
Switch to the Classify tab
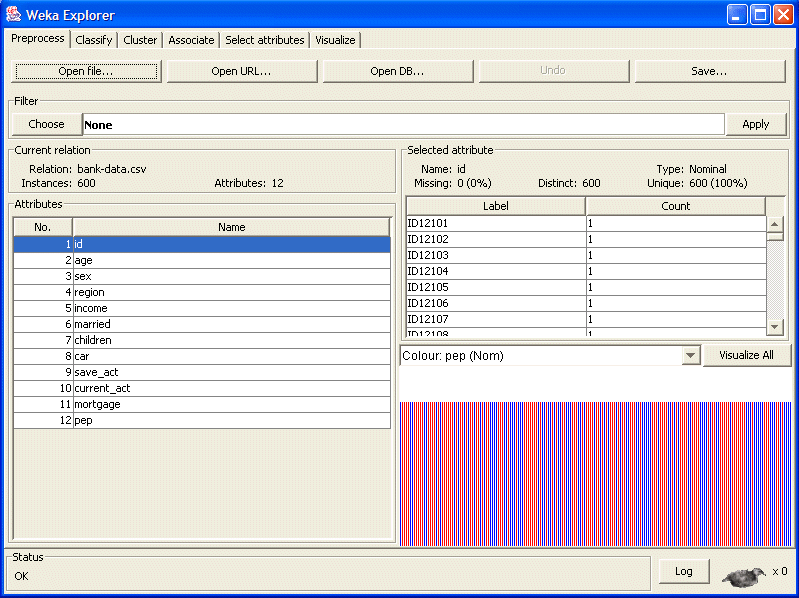click(94, 40)
